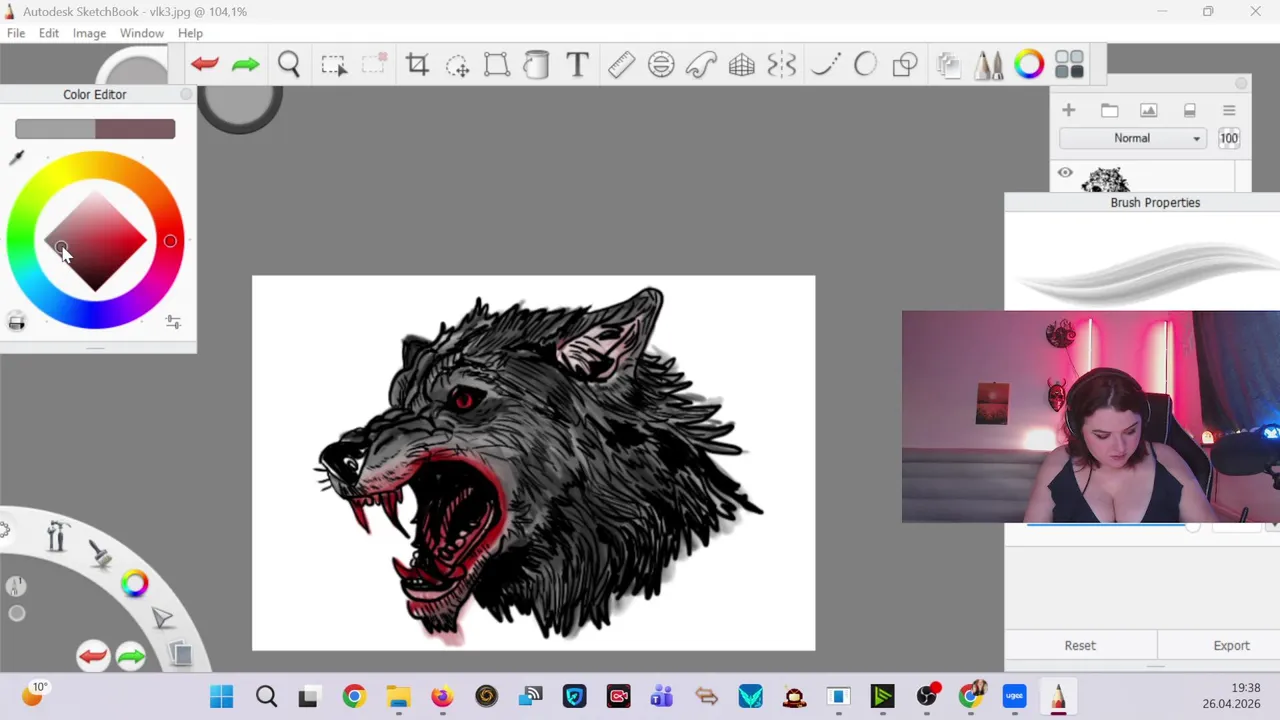Open the Draw Styles shapes tool

905,65
